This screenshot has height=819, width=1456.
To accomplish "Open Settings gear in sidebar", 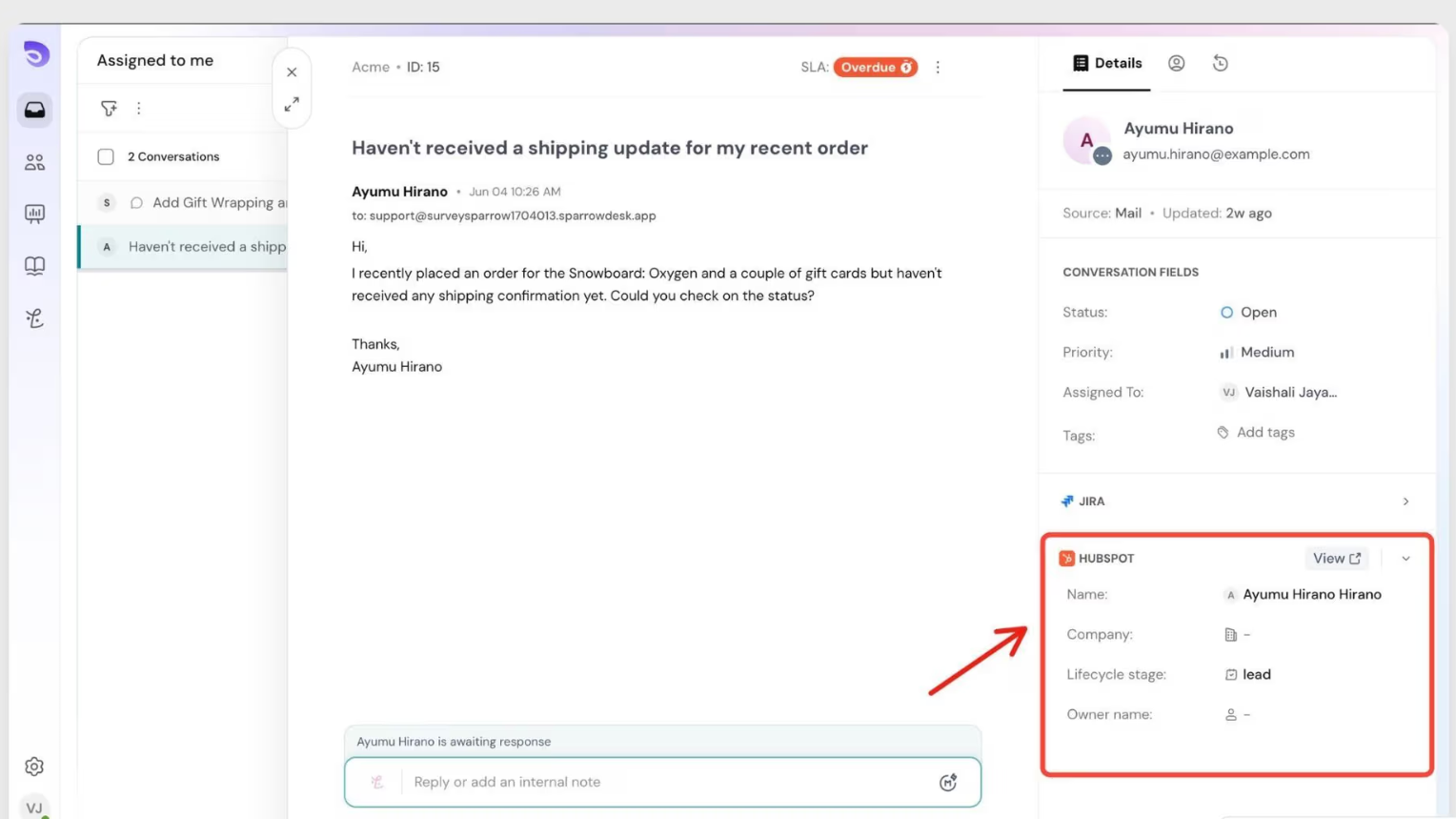I will 34,767.
